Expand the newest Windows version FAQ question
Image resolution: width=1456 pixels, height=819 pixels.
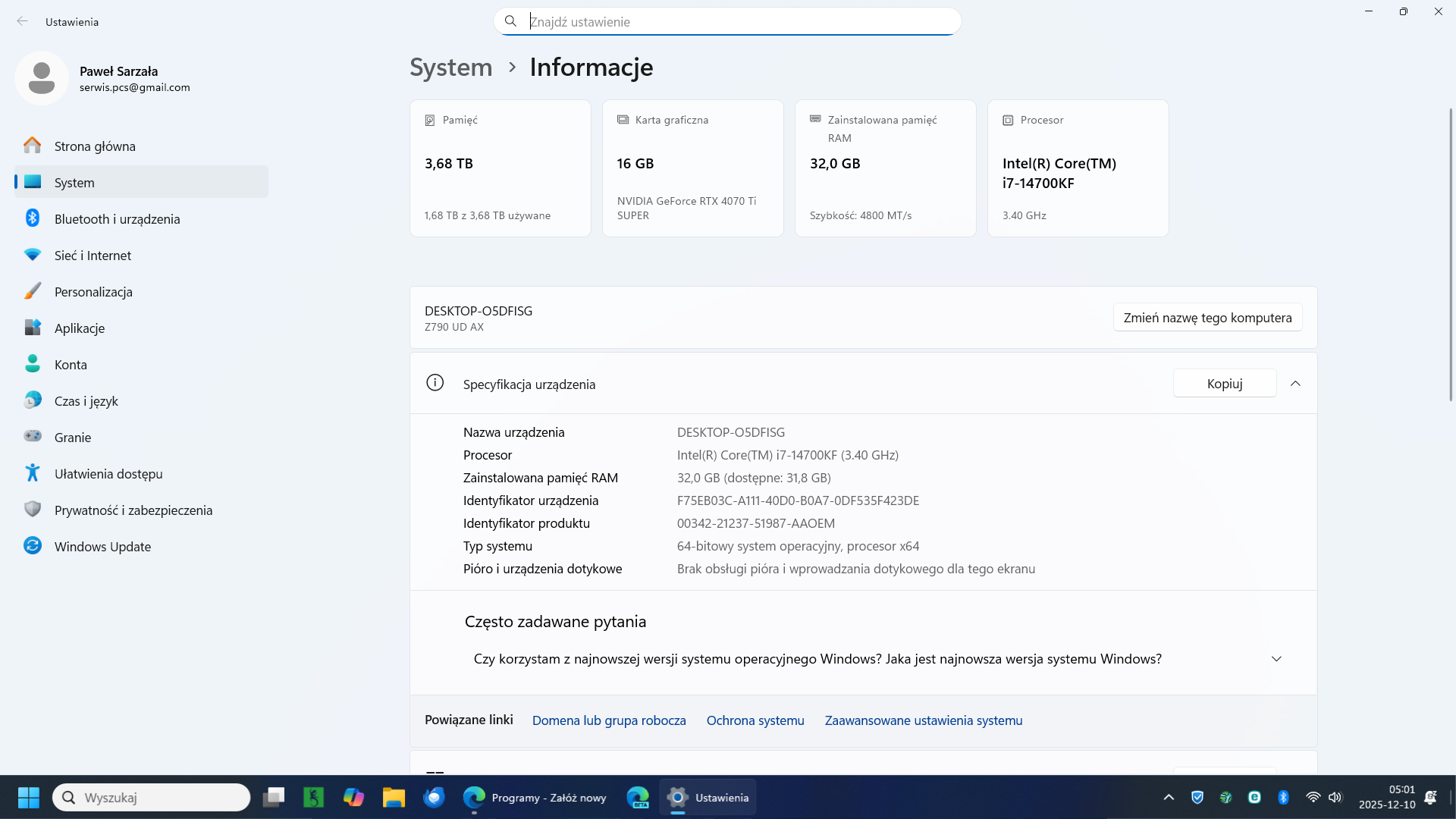click(1276, 659)
